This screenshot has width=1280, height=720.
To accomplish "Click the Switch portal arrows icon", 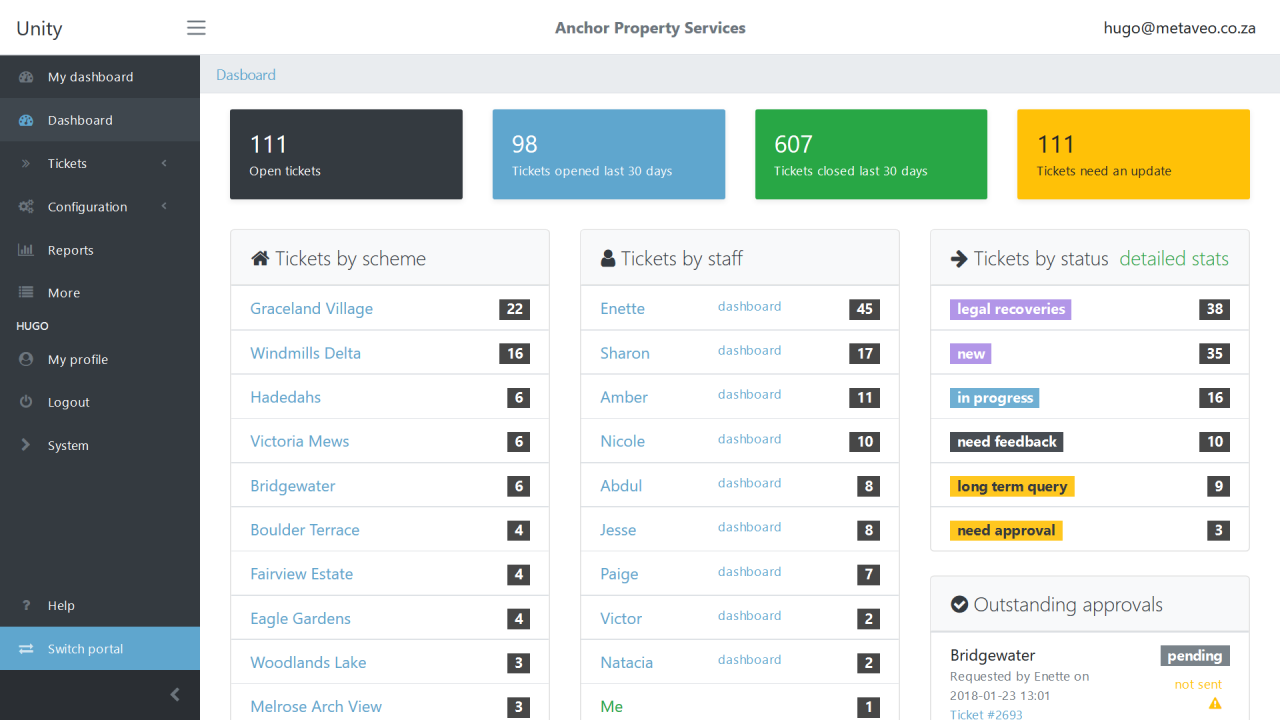I will coord(26,649).
